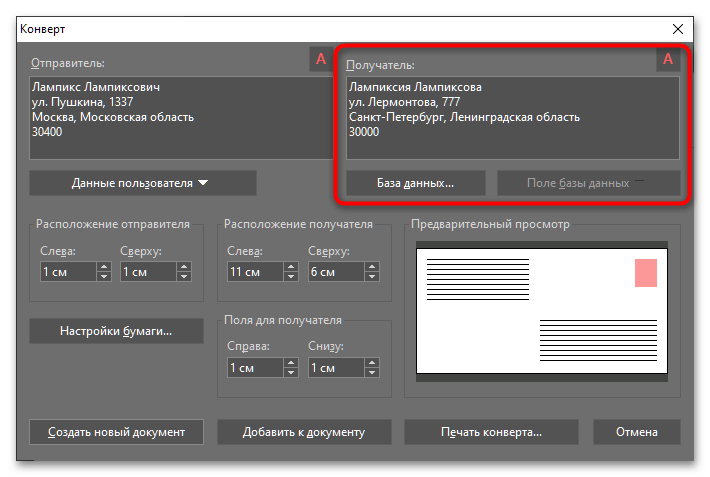This screenshot has width=710, height=477.
Task: Cancel the dialog with Отмена
Action: click(x=636, y=432)
